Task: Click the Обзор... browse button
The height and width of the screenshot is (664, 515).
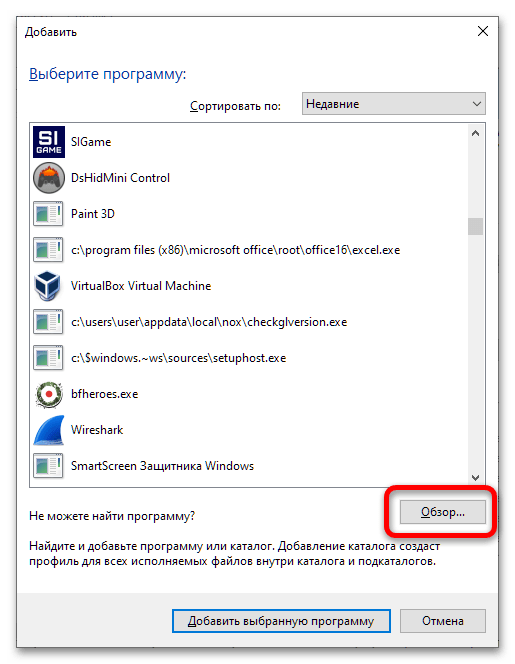Action: [443, 512]
